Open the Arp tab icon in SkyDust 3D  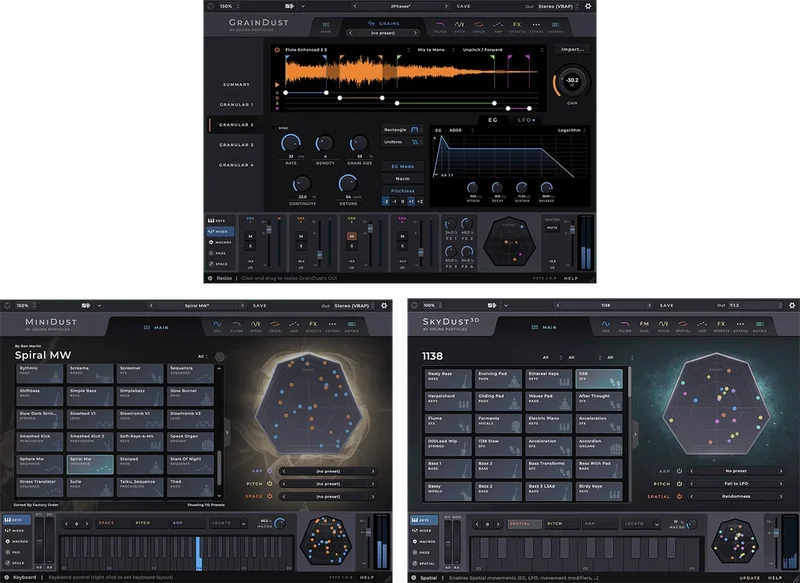click(702, 326)
